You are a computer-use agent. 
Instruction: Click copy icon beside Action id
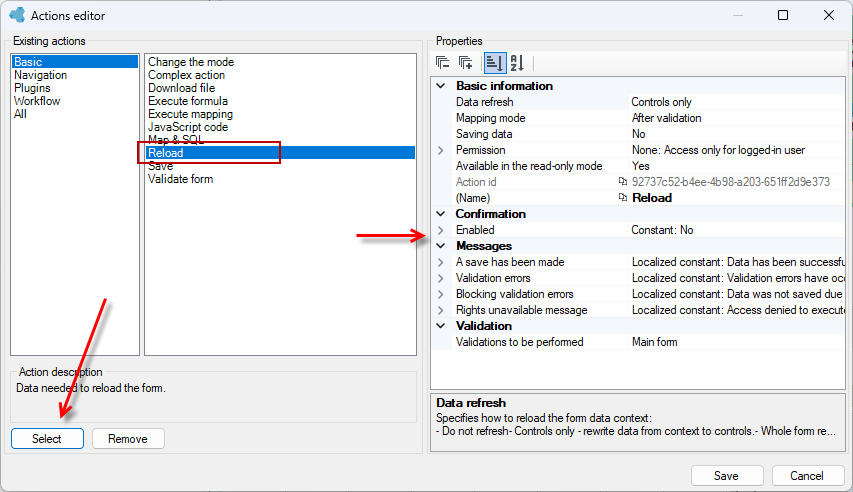pyautogui.click(x=623, y=182)
